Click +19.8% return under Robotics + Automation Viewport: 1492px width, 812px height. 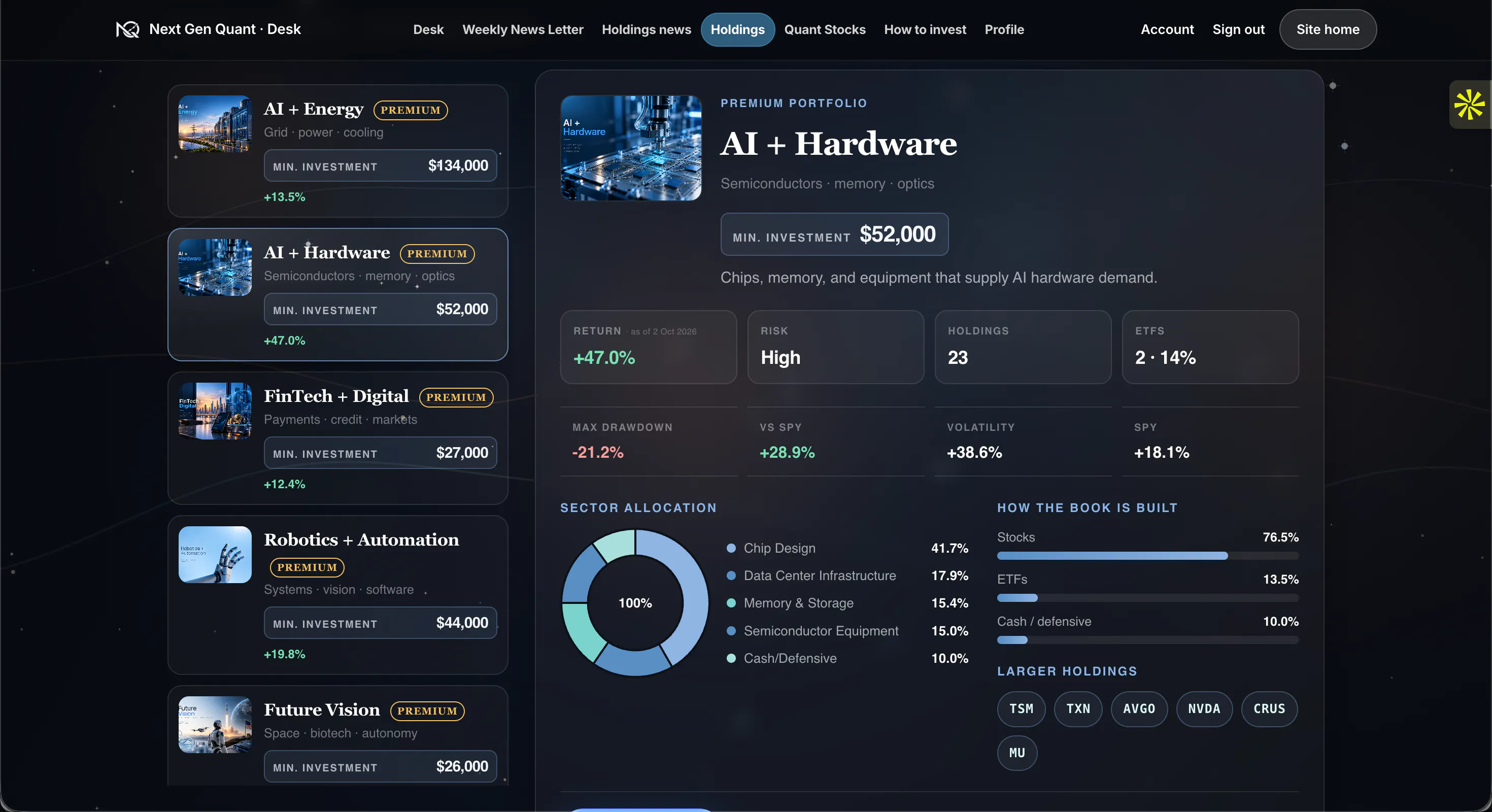click(284, 654)
